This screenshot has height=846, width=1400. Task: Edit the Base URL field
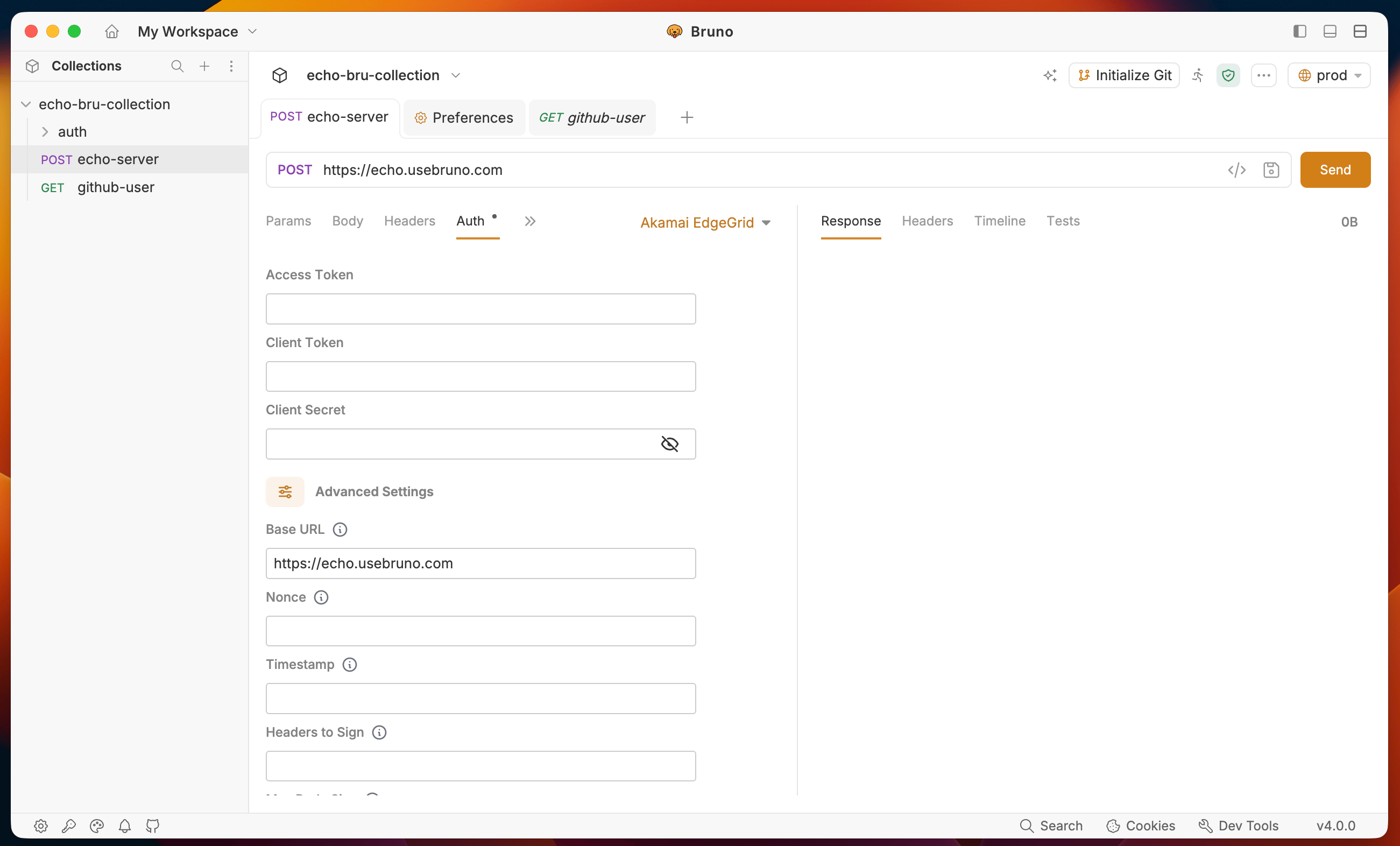tap(480, 563)
